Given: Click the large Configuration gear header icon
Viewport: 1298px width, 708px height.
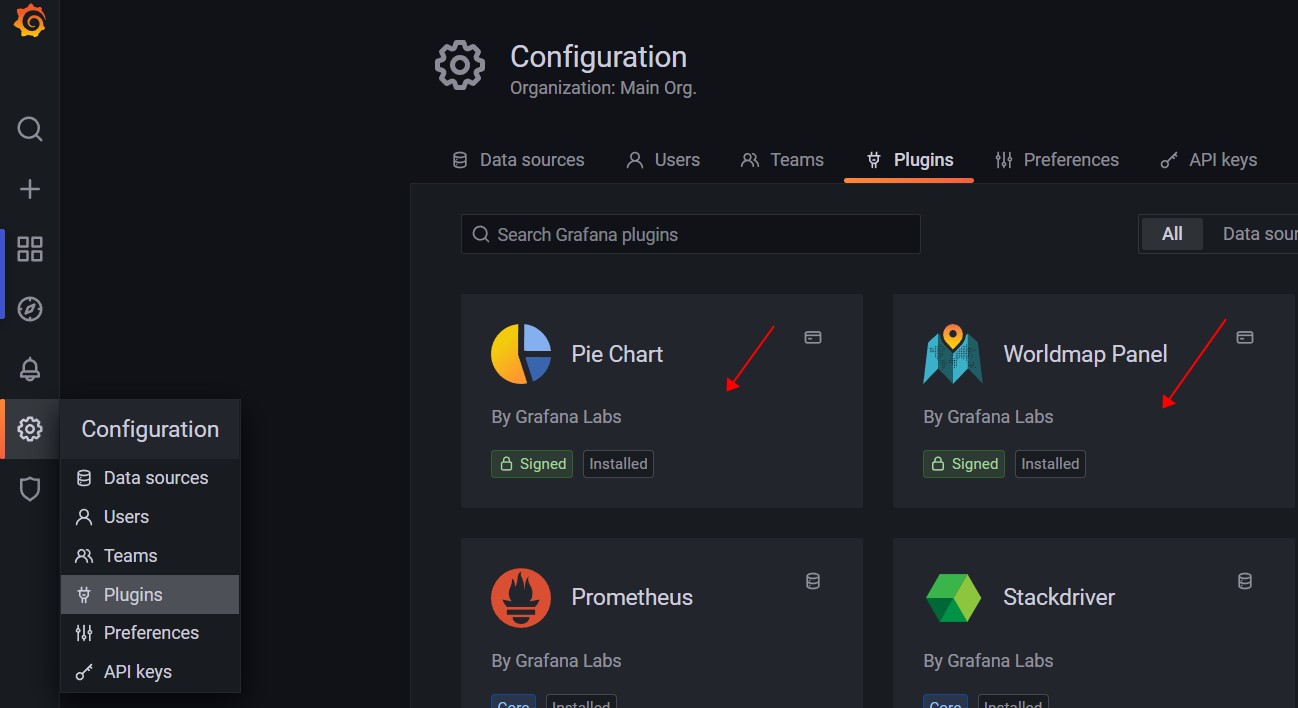Looking at the screenshot, I should point(460,66).
